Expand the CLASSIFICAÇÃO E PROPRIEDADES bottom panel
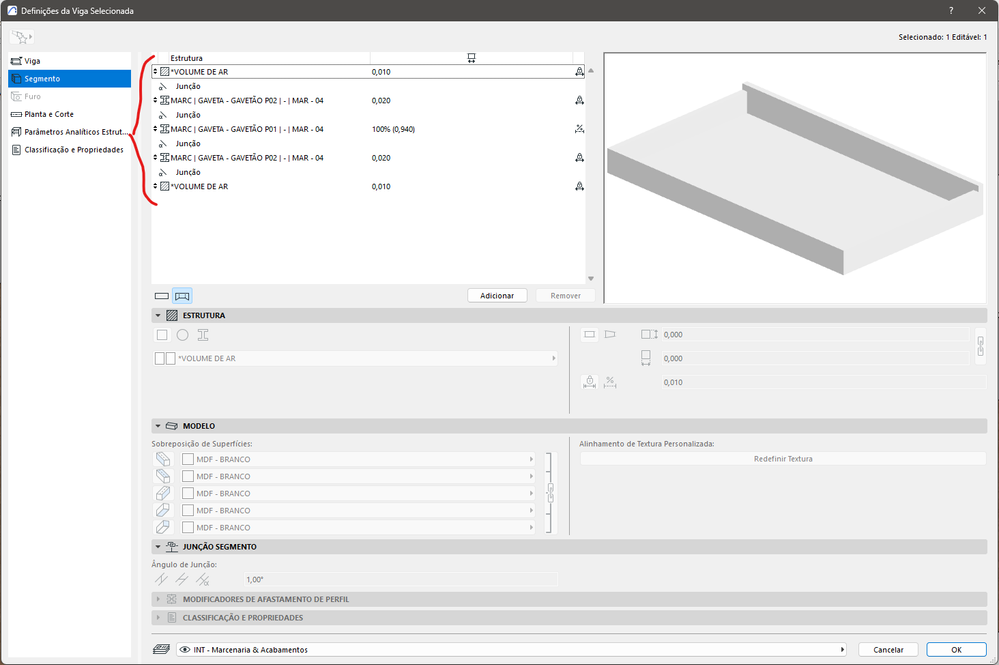 pyautogui.click(x=158, y=618)
